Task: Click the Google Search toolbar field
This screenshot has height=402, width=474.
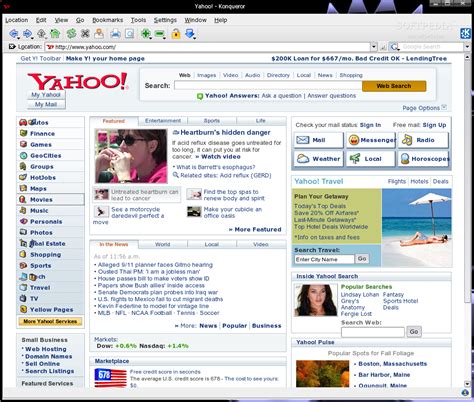Action: coord(432,47)
